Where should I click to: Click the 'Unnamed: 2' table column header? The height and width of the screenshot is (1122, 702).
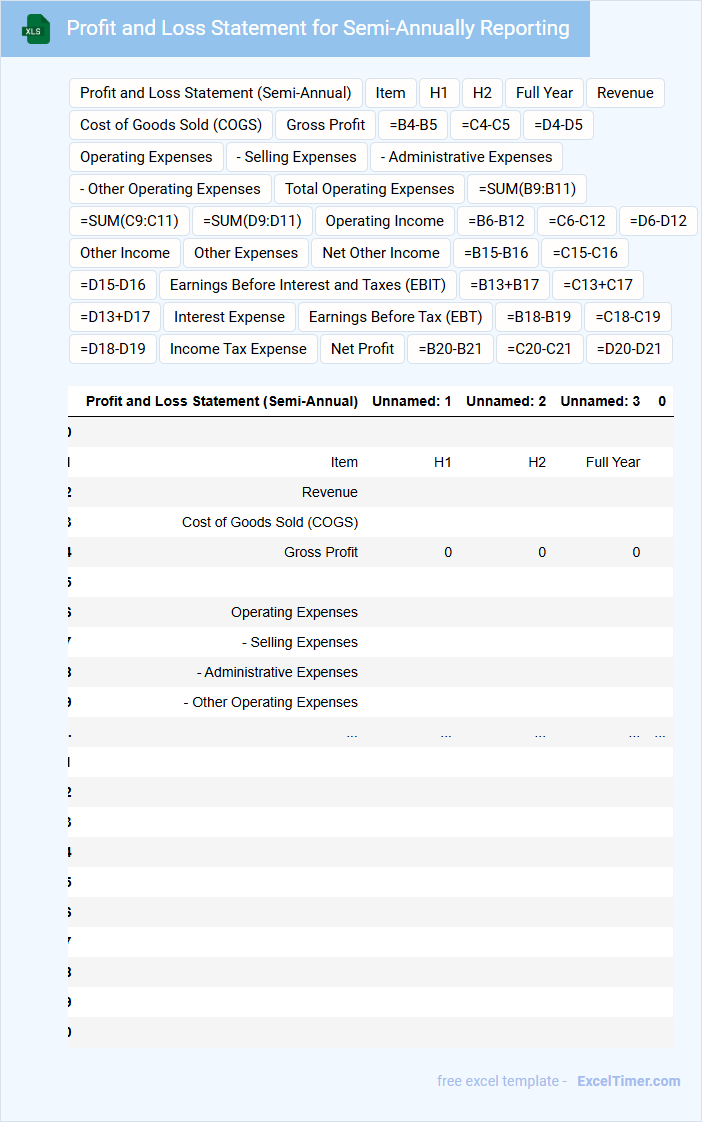(506, 401)
